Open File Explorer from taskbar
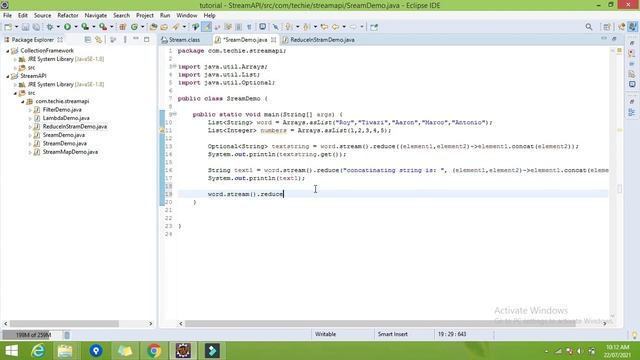 coord(64,351)
